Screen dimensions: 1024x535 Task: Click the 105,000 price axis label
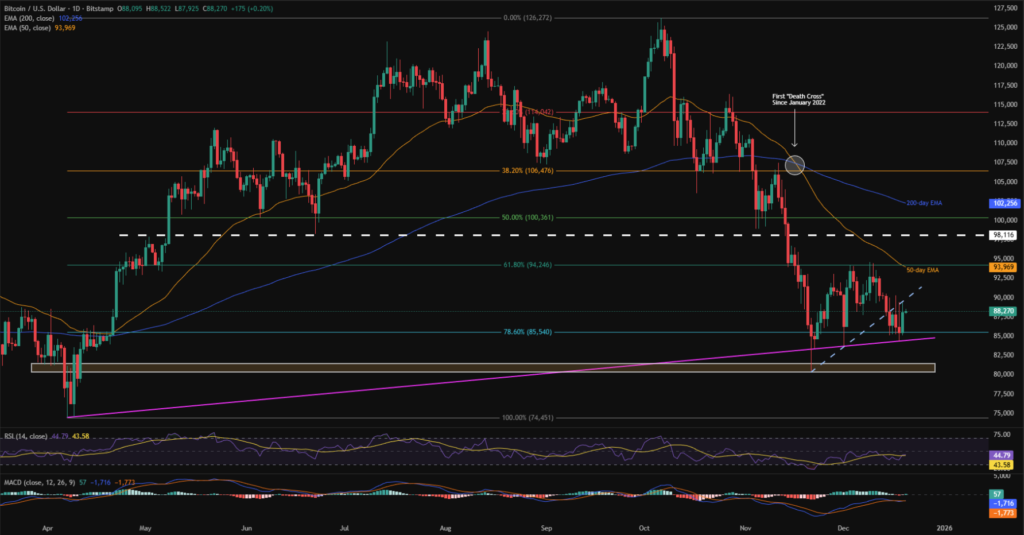(x=1005, y=182)
